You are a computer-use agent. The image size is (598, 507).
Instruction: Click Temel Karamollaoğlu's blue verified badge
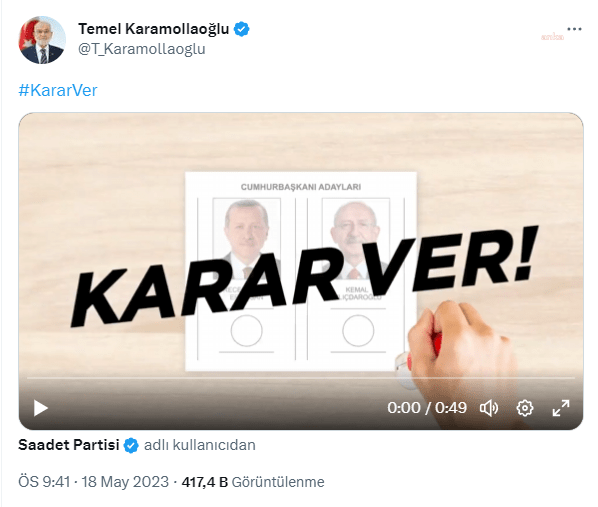pos(241,29)
